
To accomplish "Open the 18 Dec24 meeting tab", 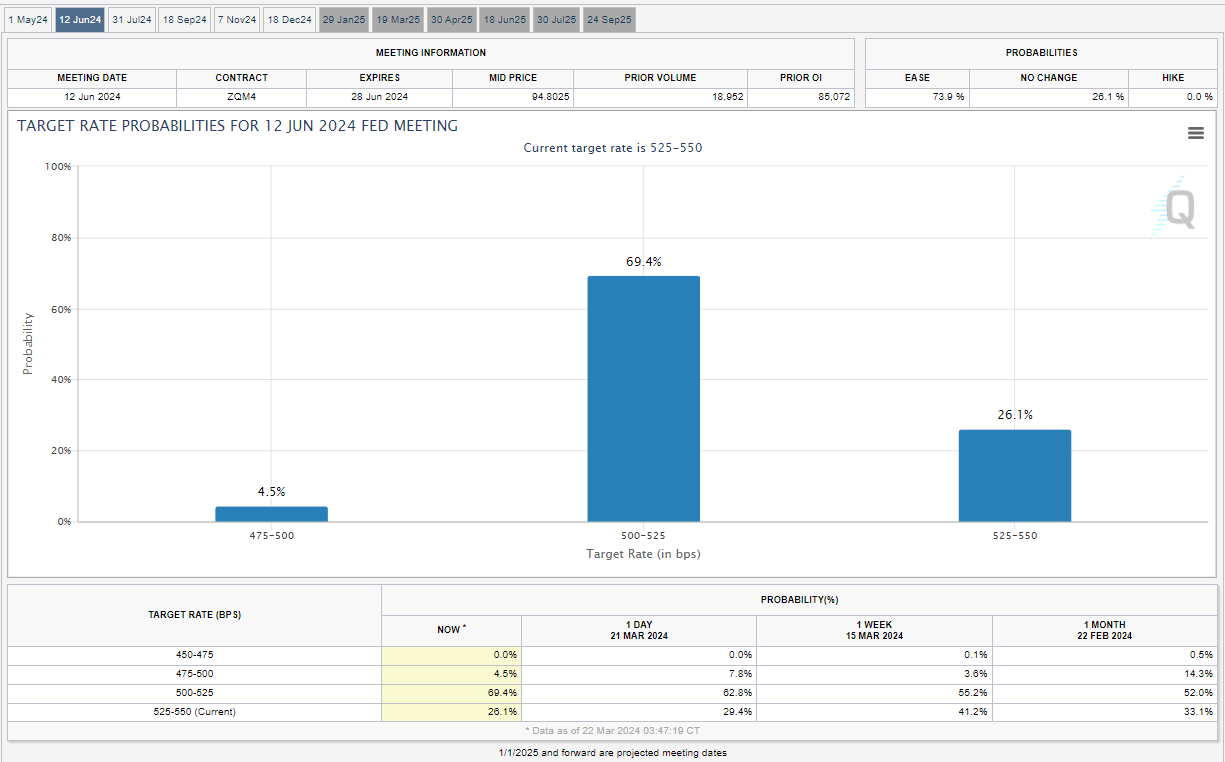I will pos(290,20).
